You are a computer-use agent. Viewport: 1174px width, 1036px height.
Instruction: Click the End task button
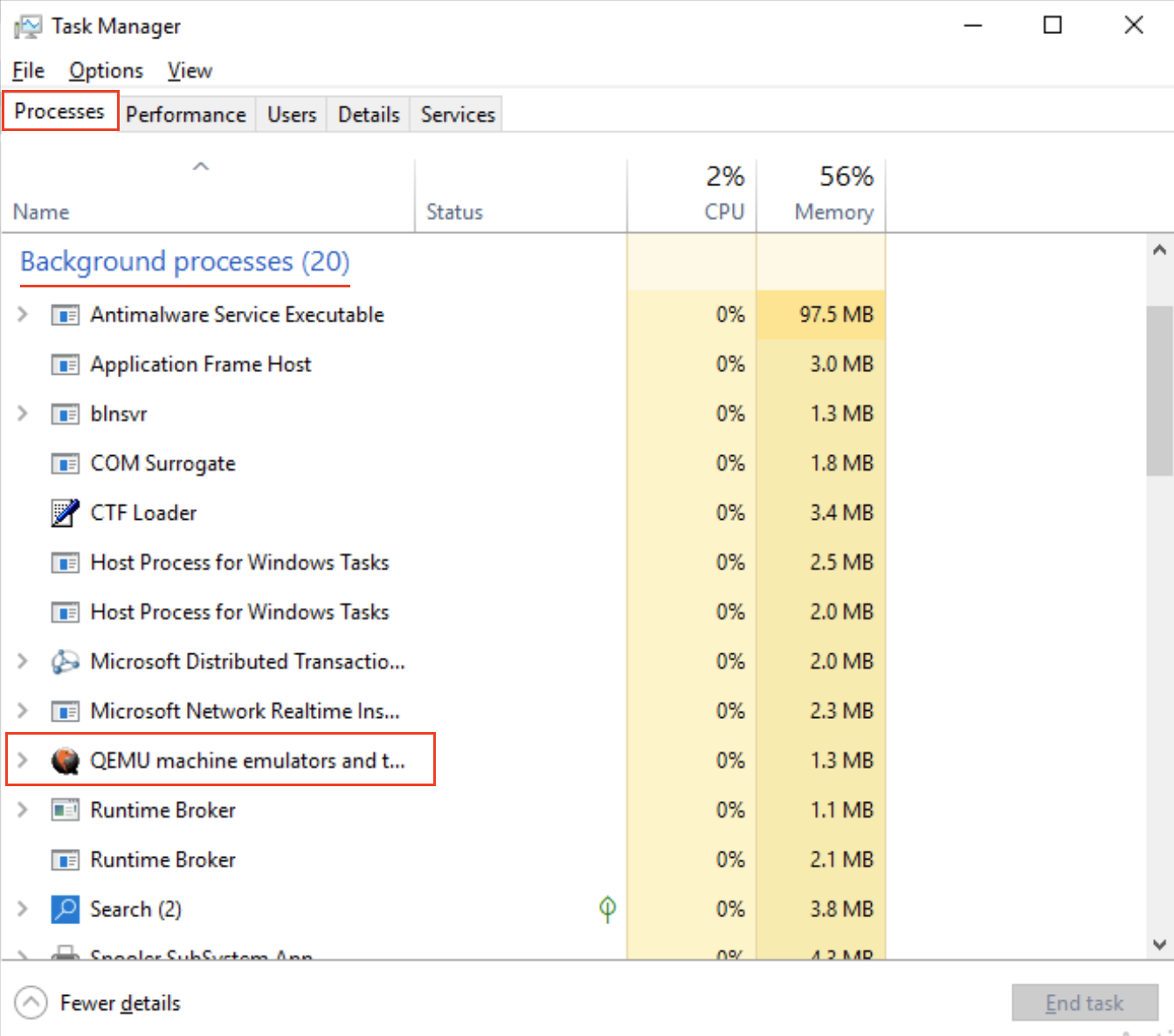(1085, 1003)
